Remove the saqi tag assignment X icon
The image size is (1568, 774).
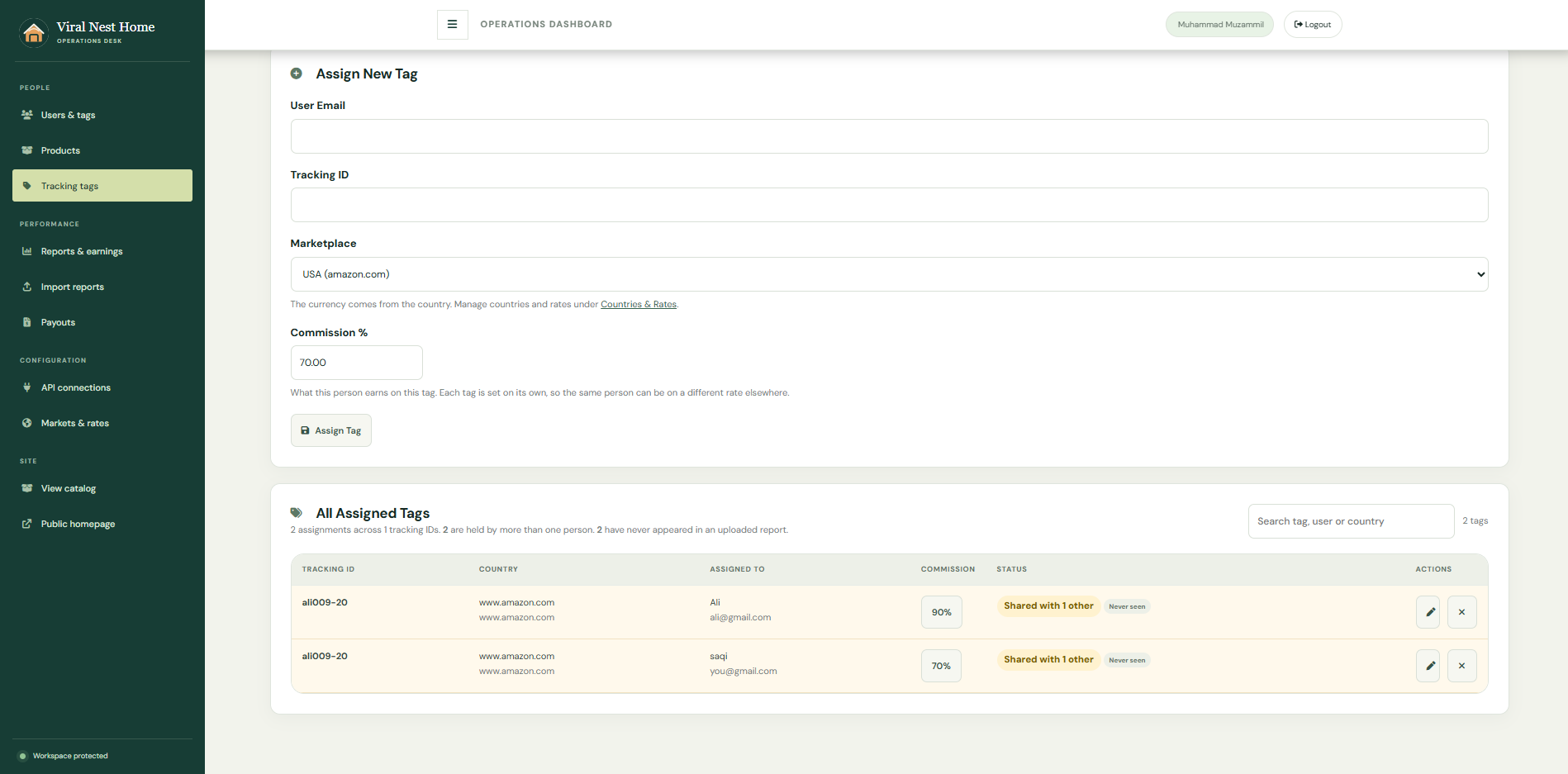pos(1462,666)
